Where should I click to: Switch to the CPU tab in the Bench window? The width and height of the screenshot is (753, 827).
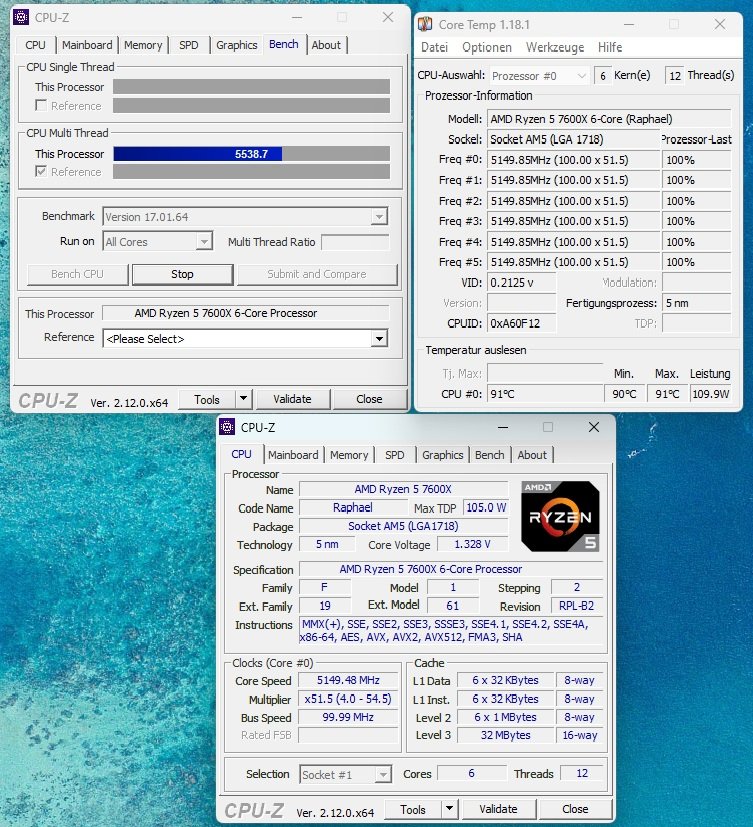click(35, 45)
